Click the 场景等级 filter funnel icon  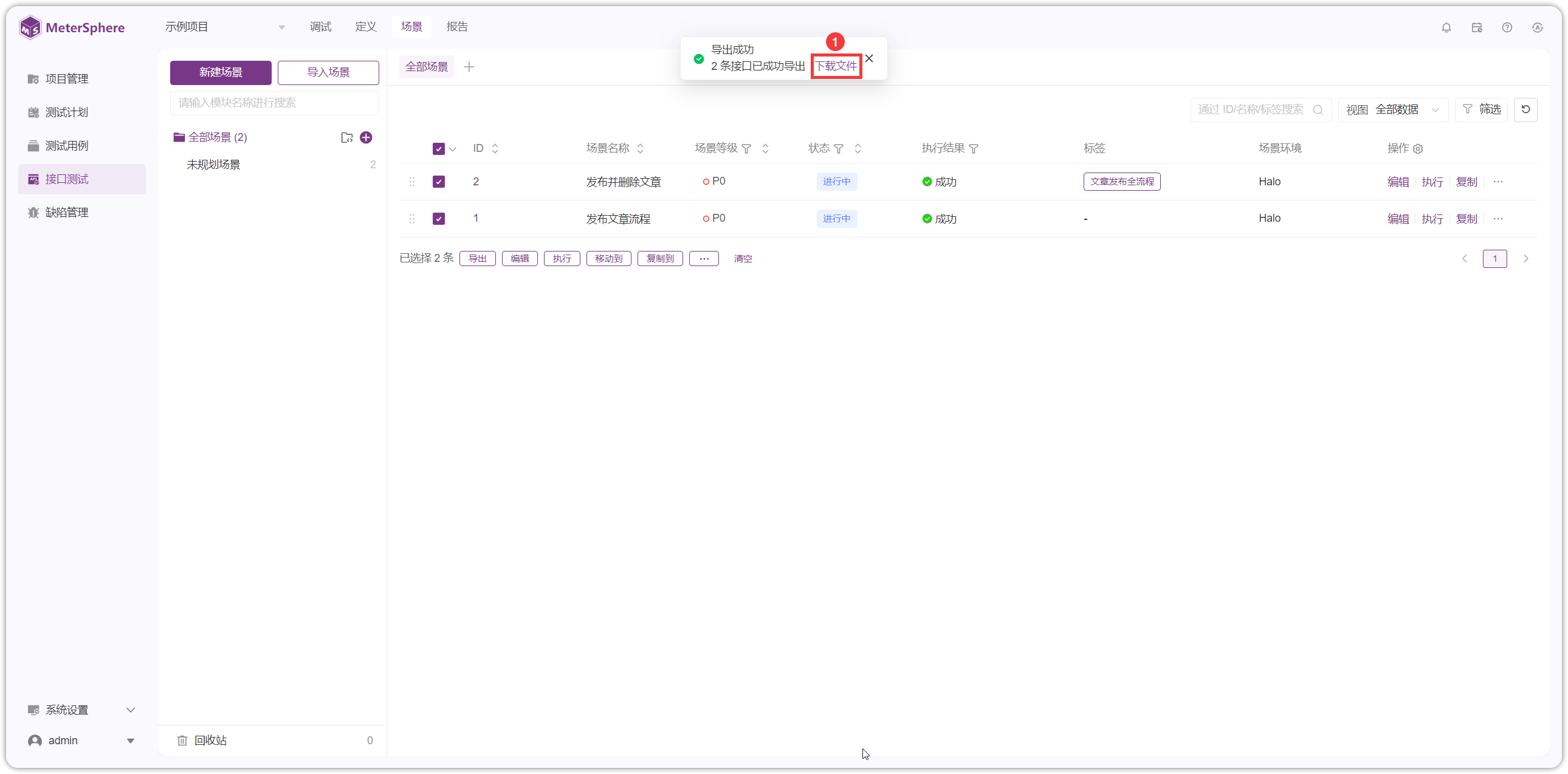746,149
